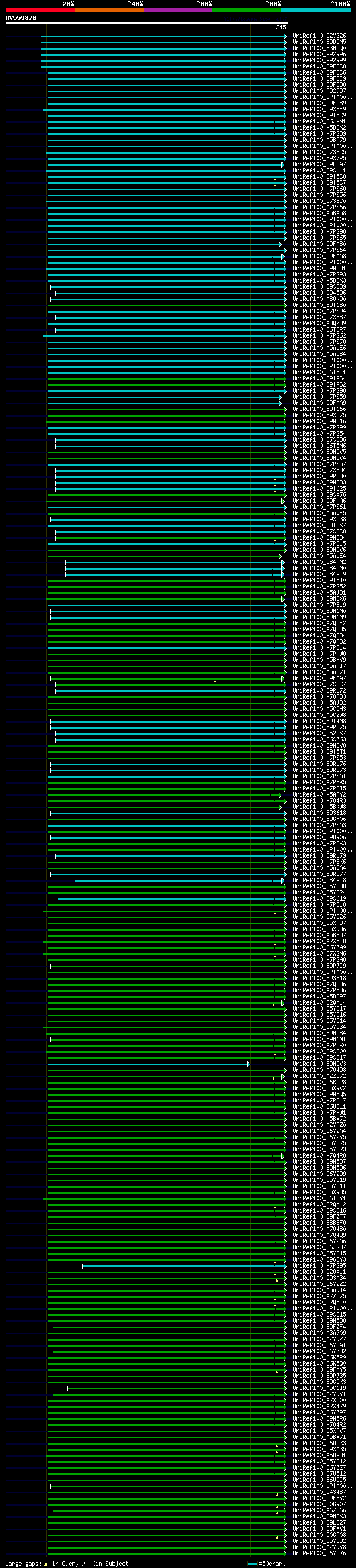This screenshot has height=1568, width=356.
Task: Click the green ~80% identity legend segment
Action: (247, 10)
